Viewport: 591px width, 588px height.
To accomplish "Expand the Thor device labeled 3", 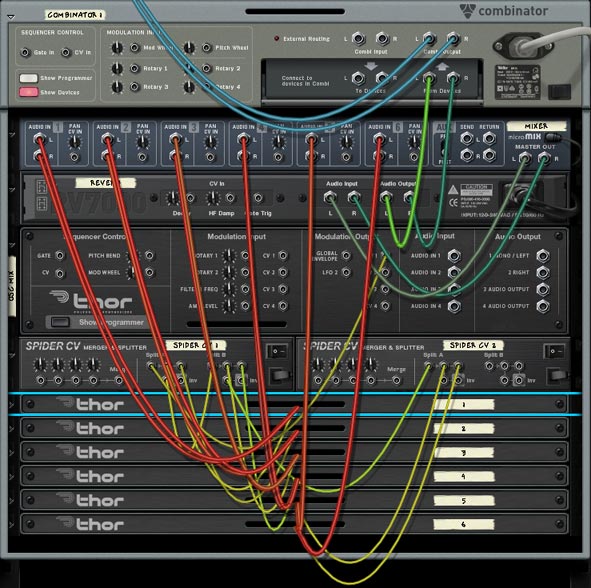I will click(12, 453).
